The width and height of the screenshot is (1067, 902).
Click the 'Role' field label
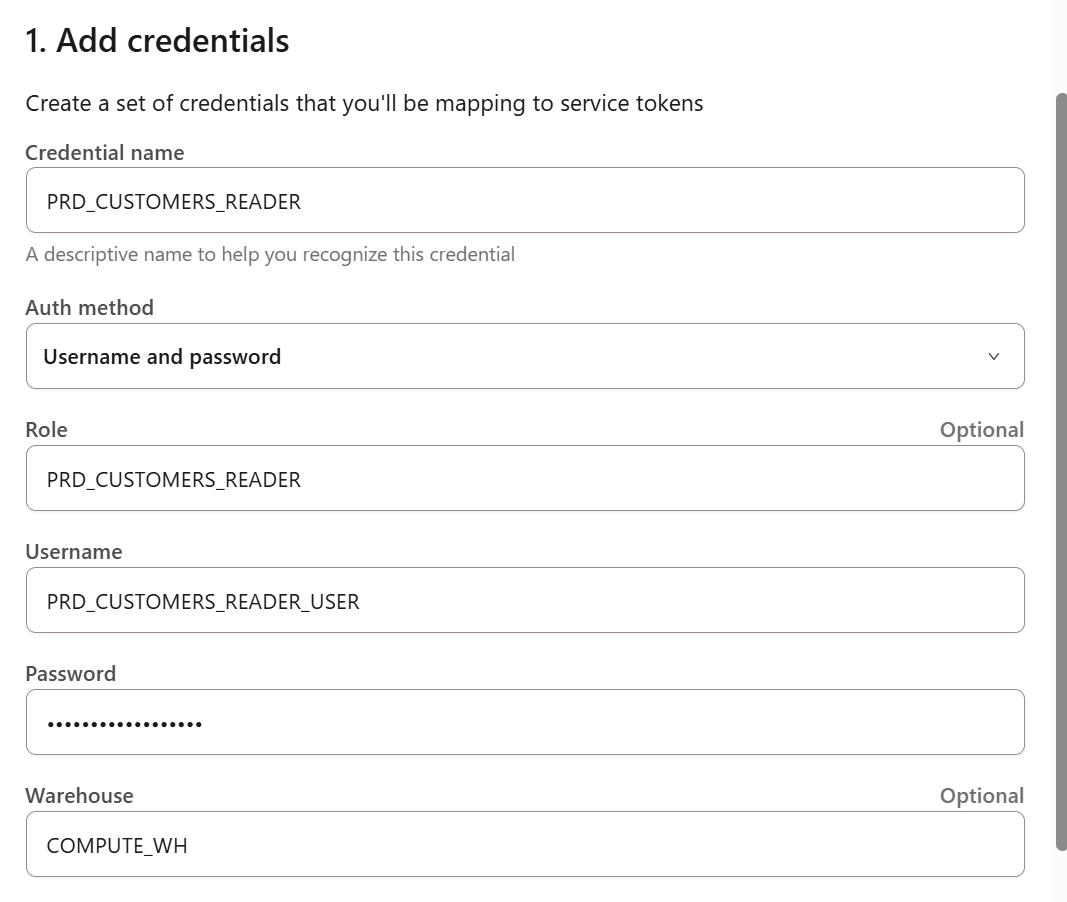[47, 430]
